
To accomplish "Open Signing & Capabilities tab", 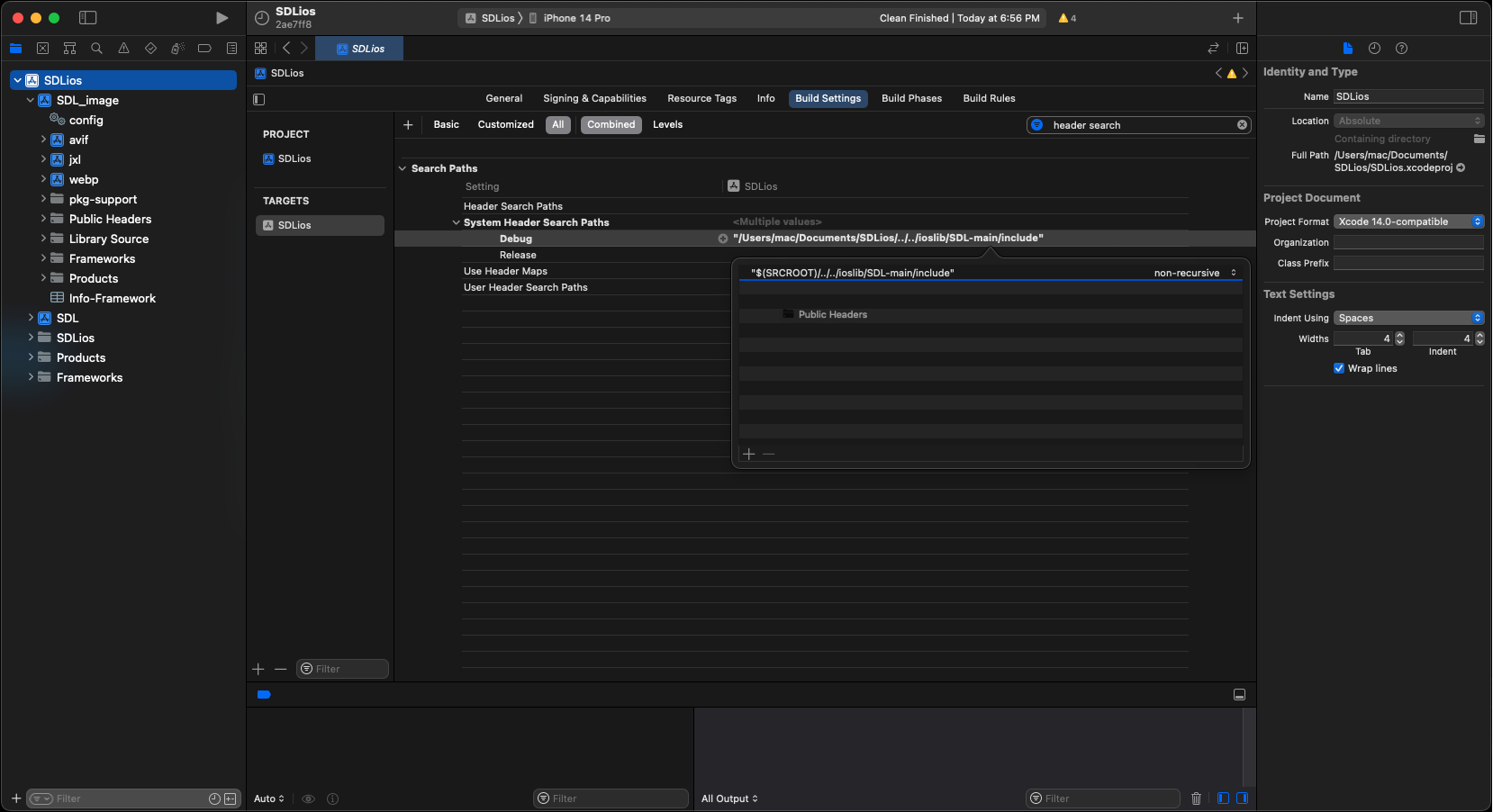I will tap(594, 99).
